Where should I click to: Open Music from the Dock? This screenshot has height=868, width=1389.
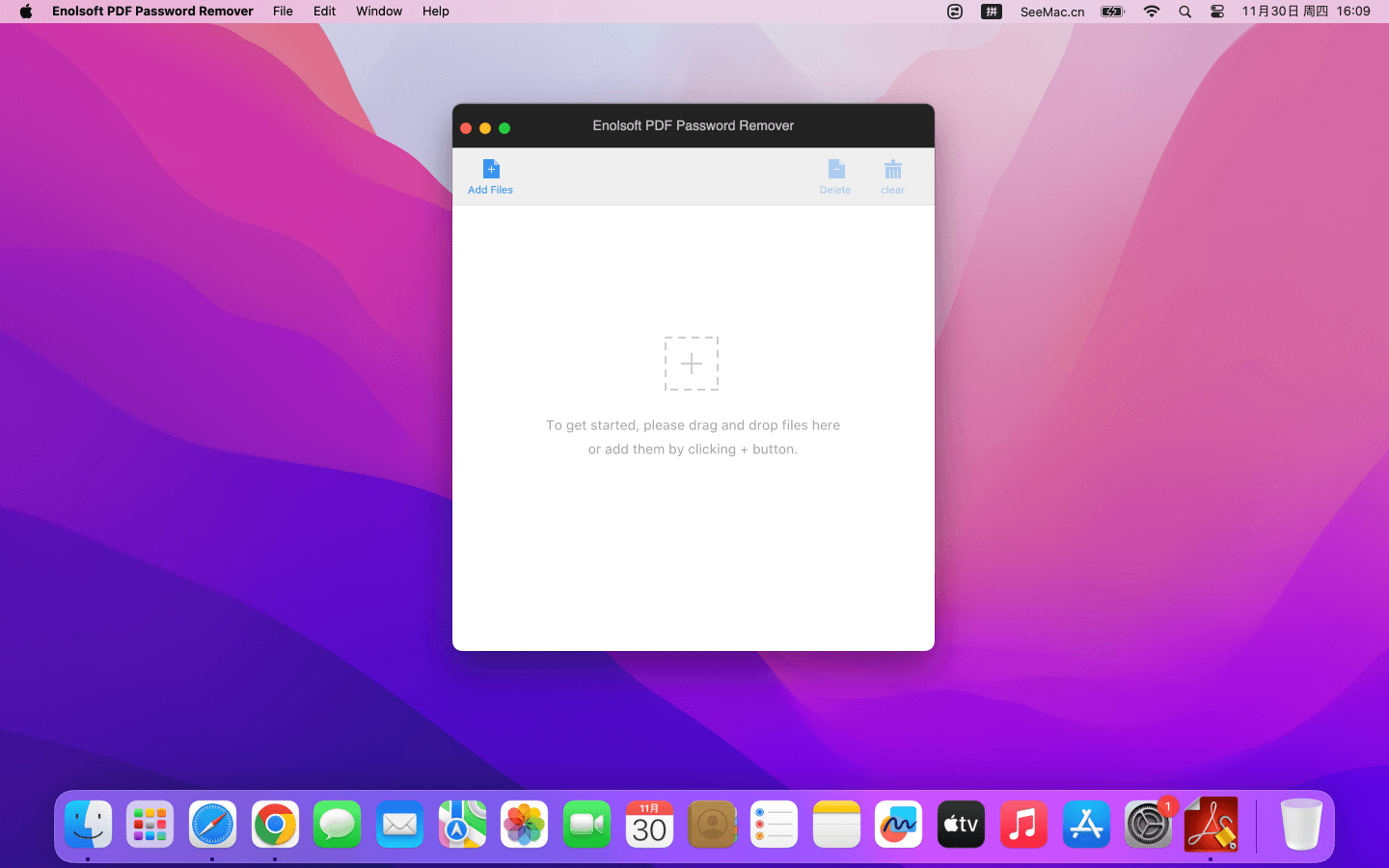1023,825
